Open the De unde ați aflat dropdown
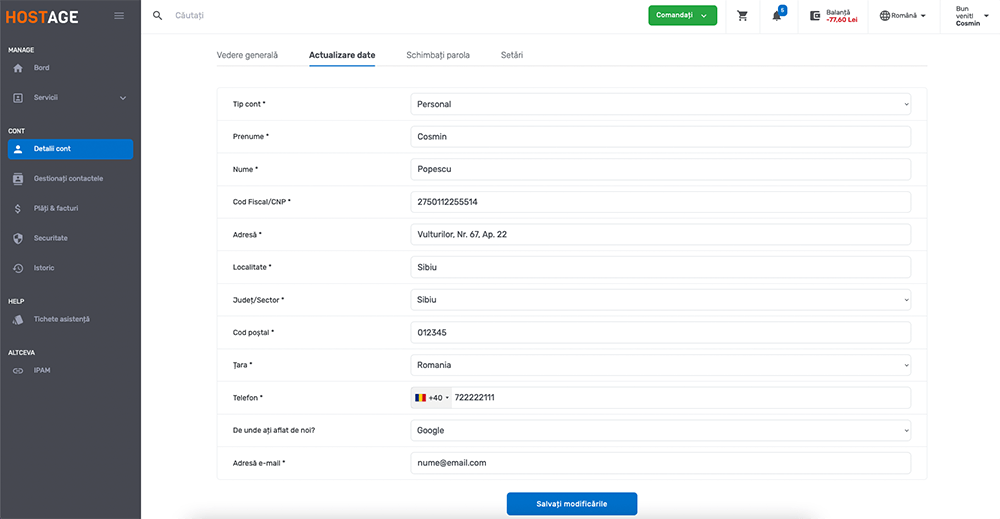This screenshot has height=519, width=1000. click(660, 430)
